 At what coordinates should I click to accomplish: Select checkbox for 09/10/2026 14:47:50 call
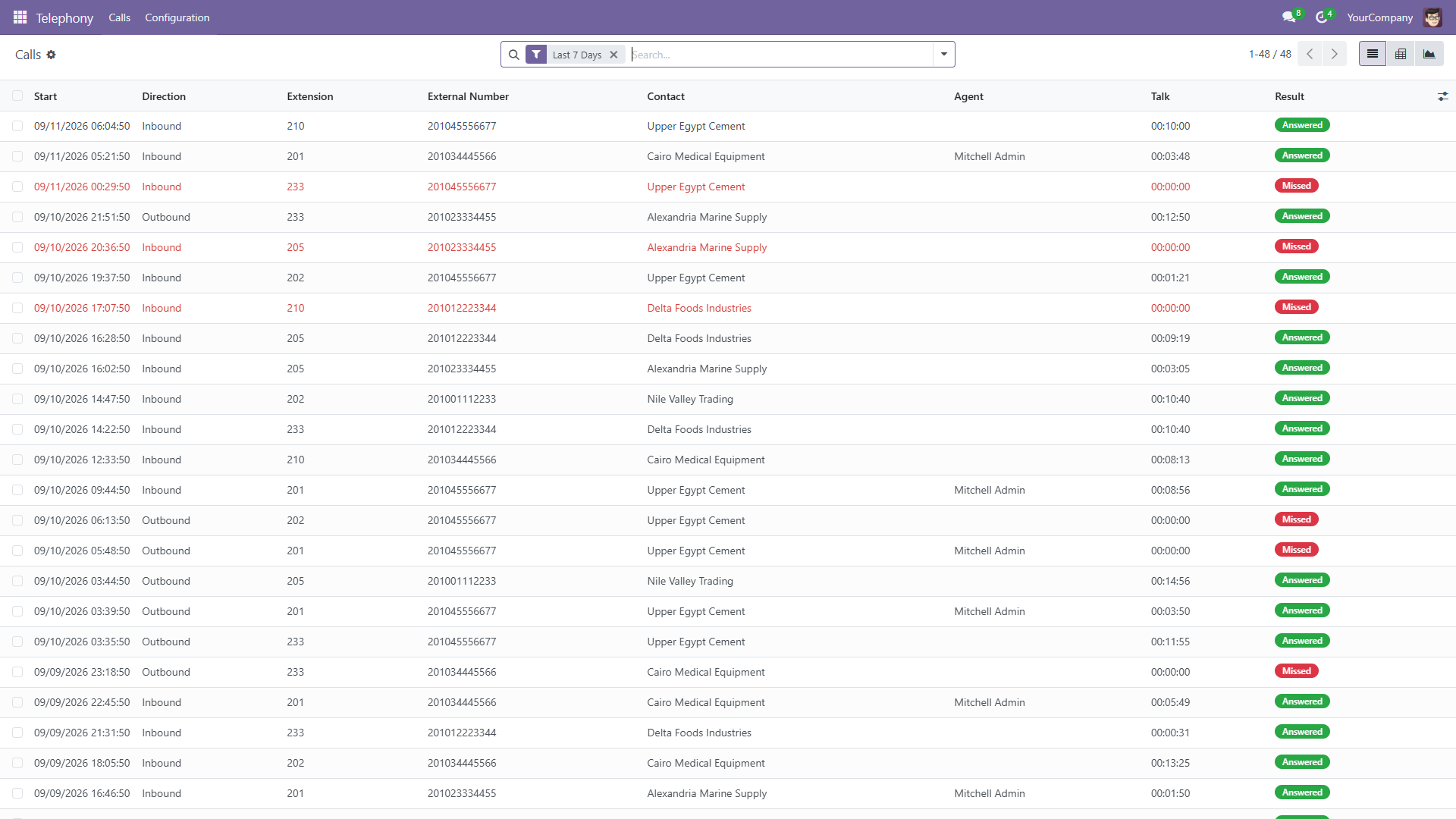(17, 399)
